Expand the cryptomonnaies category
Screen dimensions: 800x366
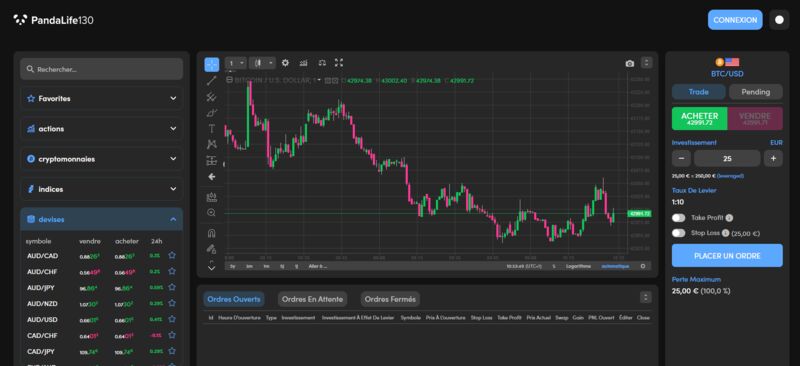click(102, 159)
